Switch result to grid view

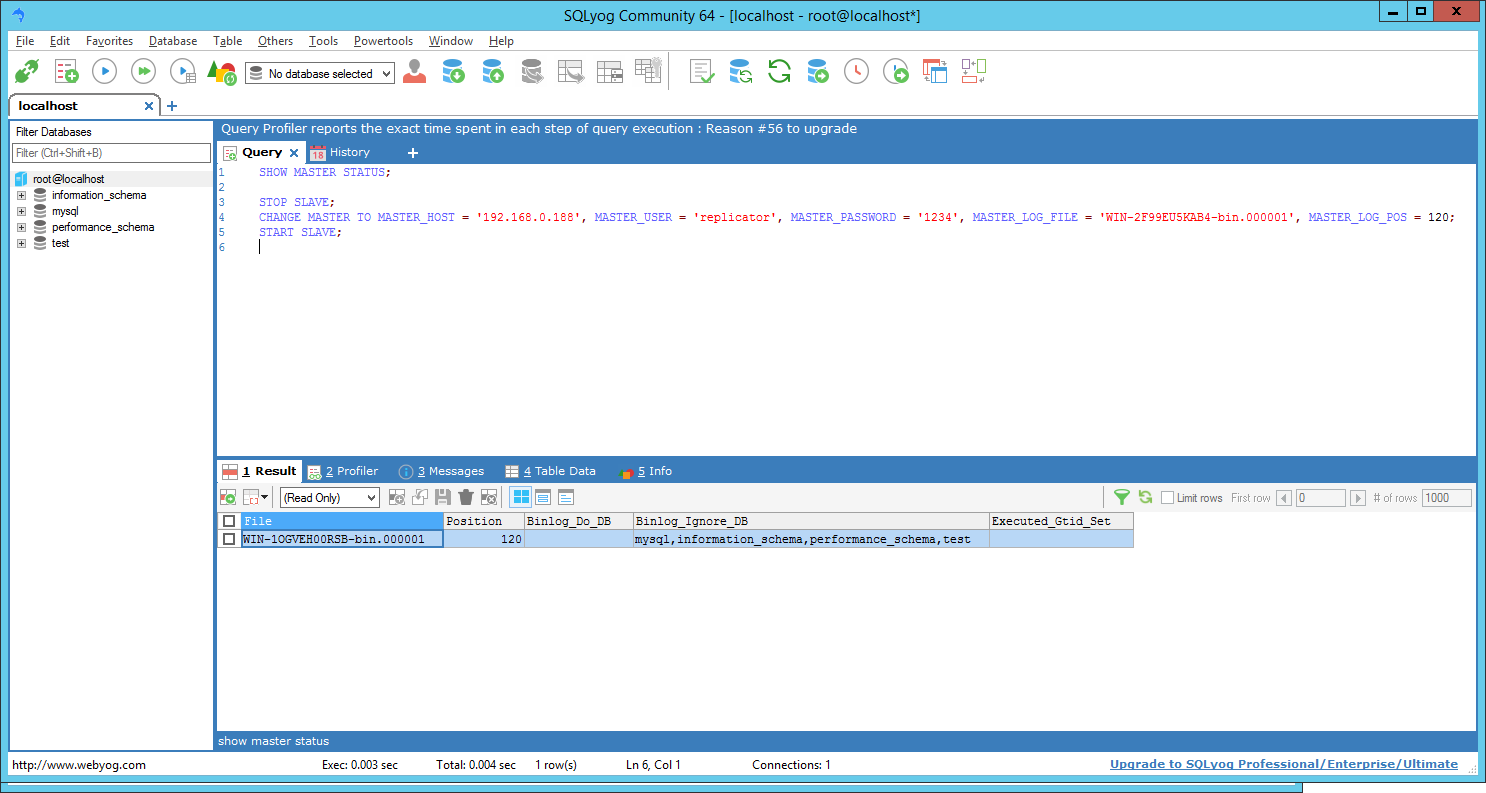(521, 497)
